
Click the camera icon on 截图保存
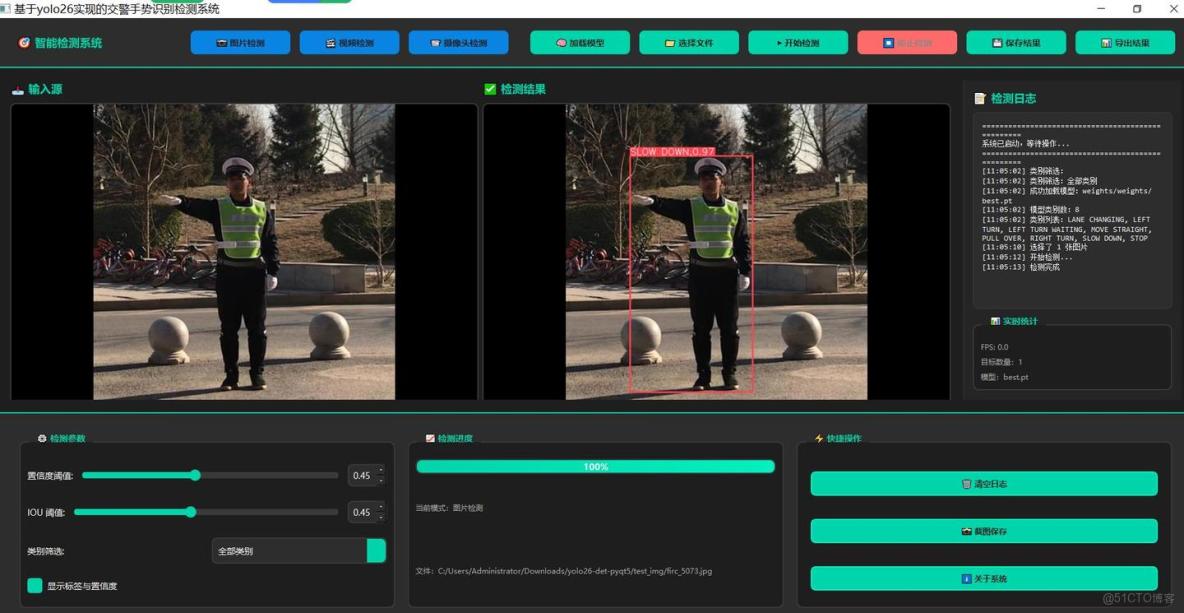pos(966,531)
